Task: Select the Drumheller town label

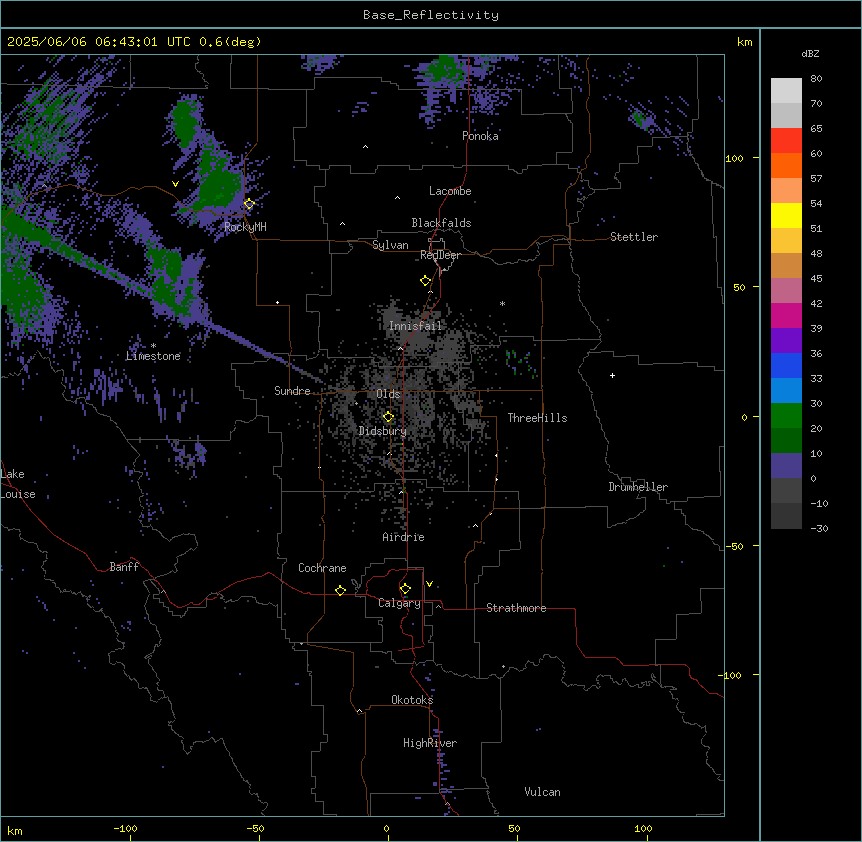Action: coord(638,487)
